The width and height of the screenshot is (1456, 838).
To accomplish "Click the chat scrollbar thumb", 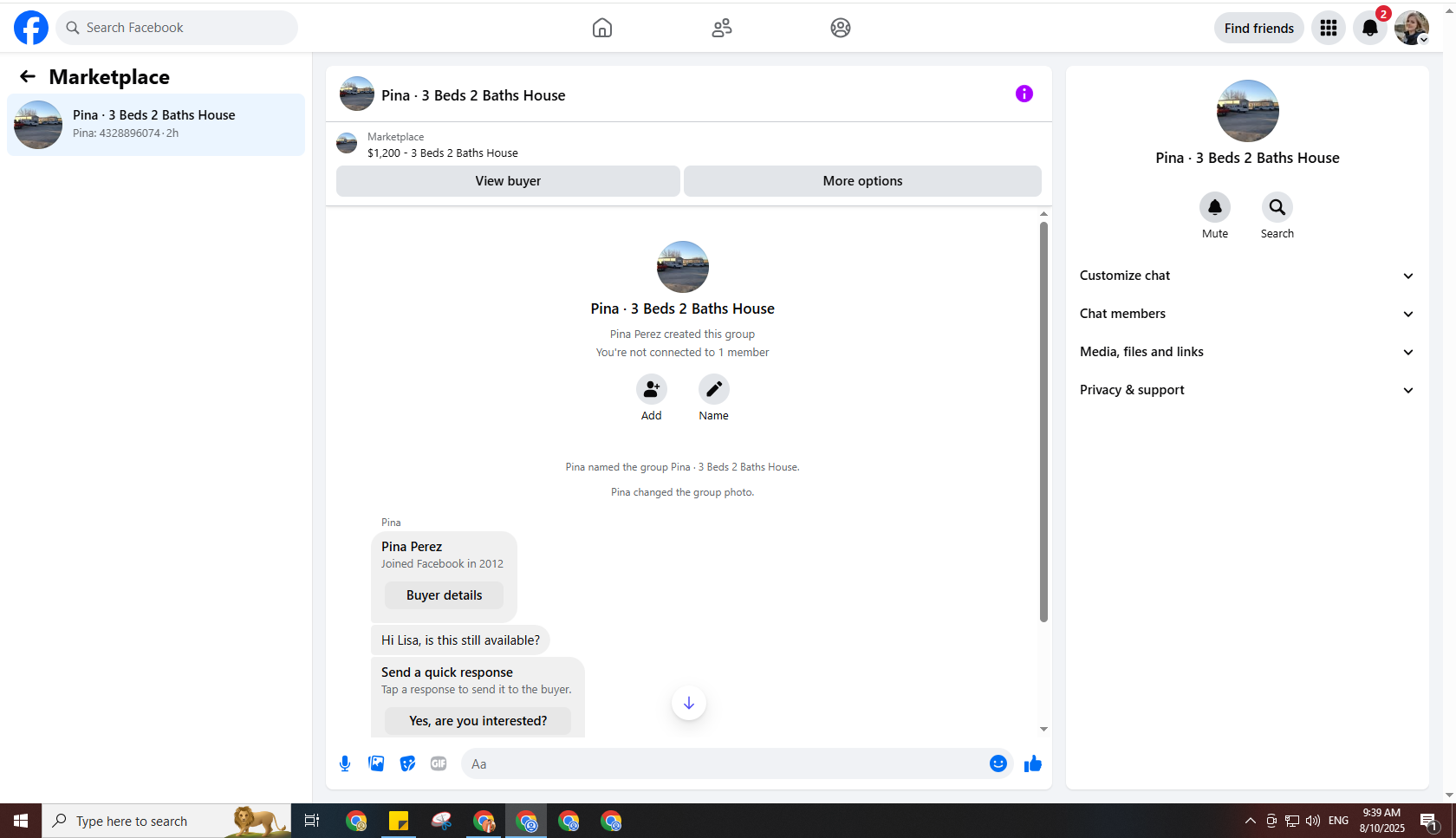I will [1043, 422].
